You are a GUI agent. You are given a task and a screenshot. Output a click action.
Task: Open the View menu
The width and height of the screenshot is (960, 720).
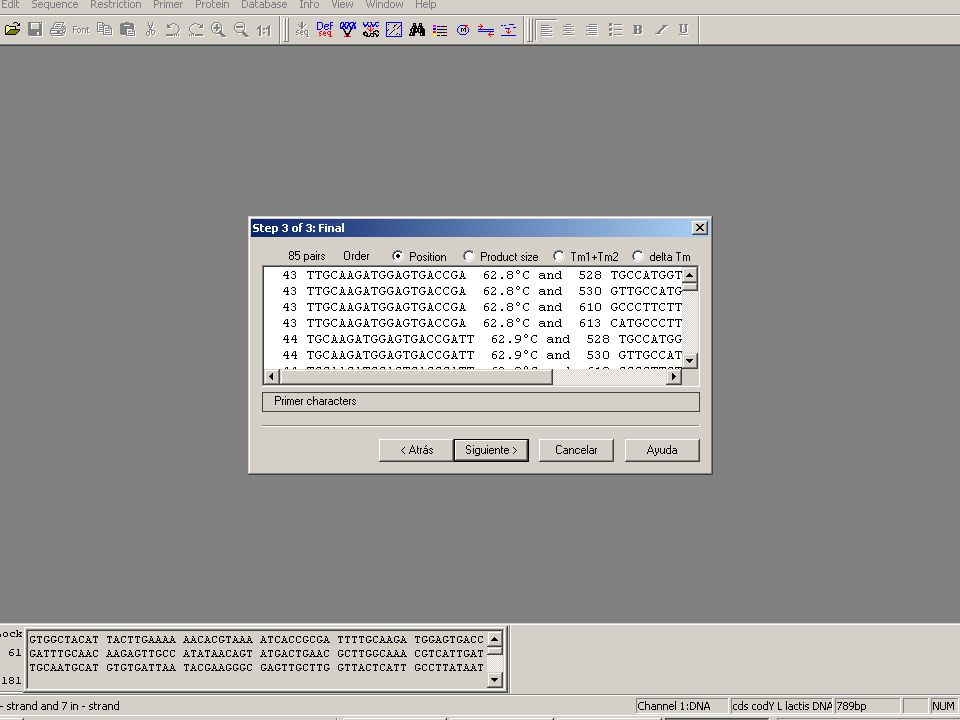click(342, 5)
